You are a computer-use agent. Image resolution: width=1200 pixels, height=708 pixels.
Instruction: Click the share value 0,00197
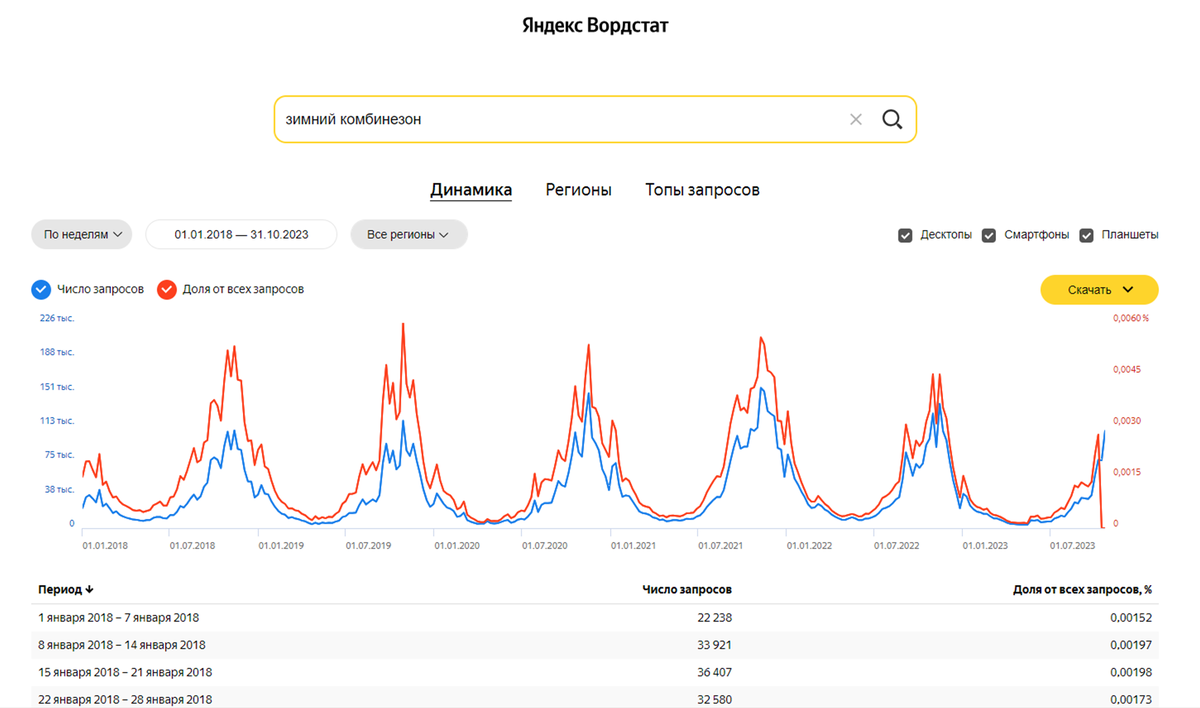click(1132, 645)
